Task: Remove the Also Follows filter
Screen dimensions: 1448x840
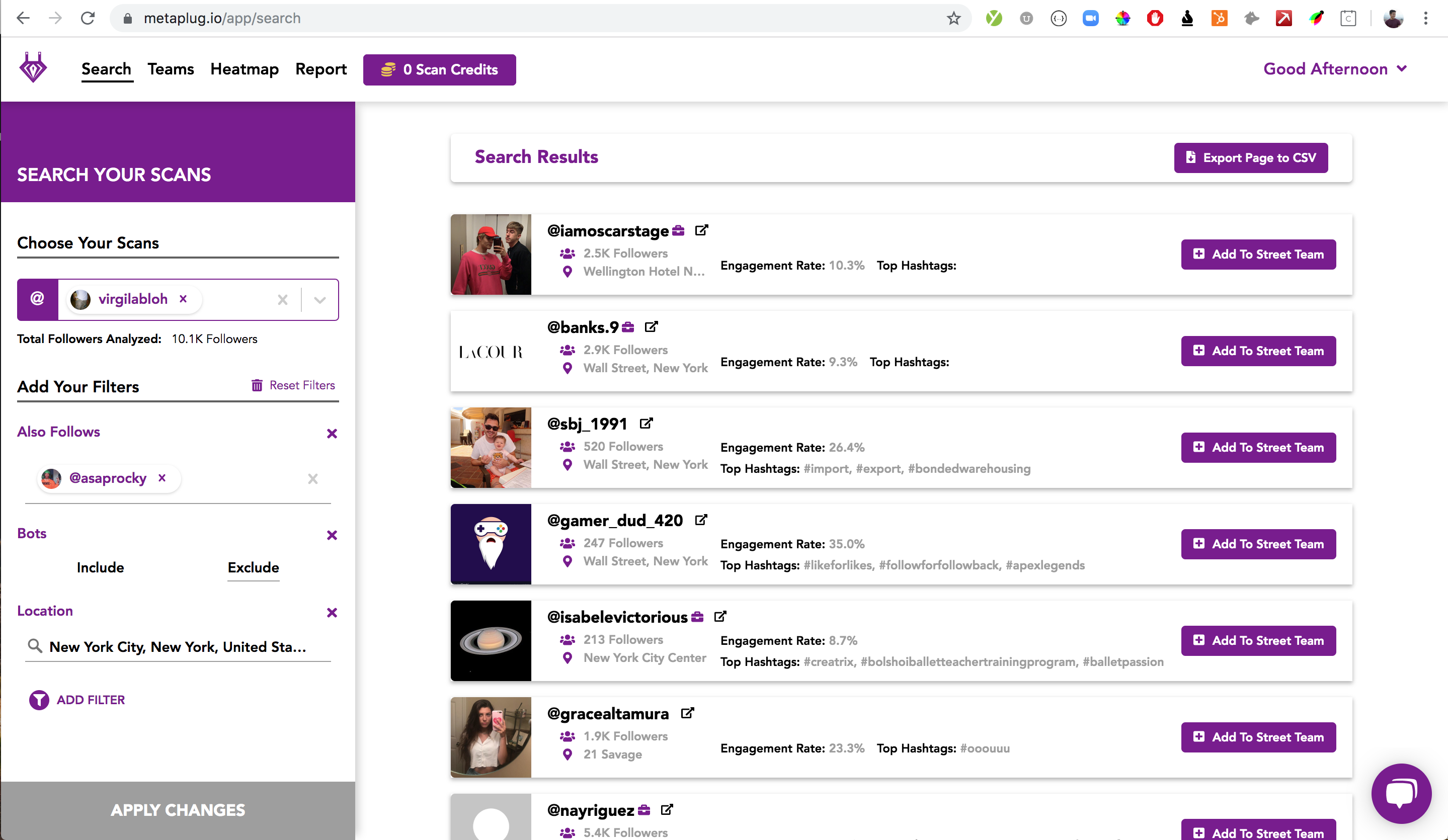Action: (332, 433)
